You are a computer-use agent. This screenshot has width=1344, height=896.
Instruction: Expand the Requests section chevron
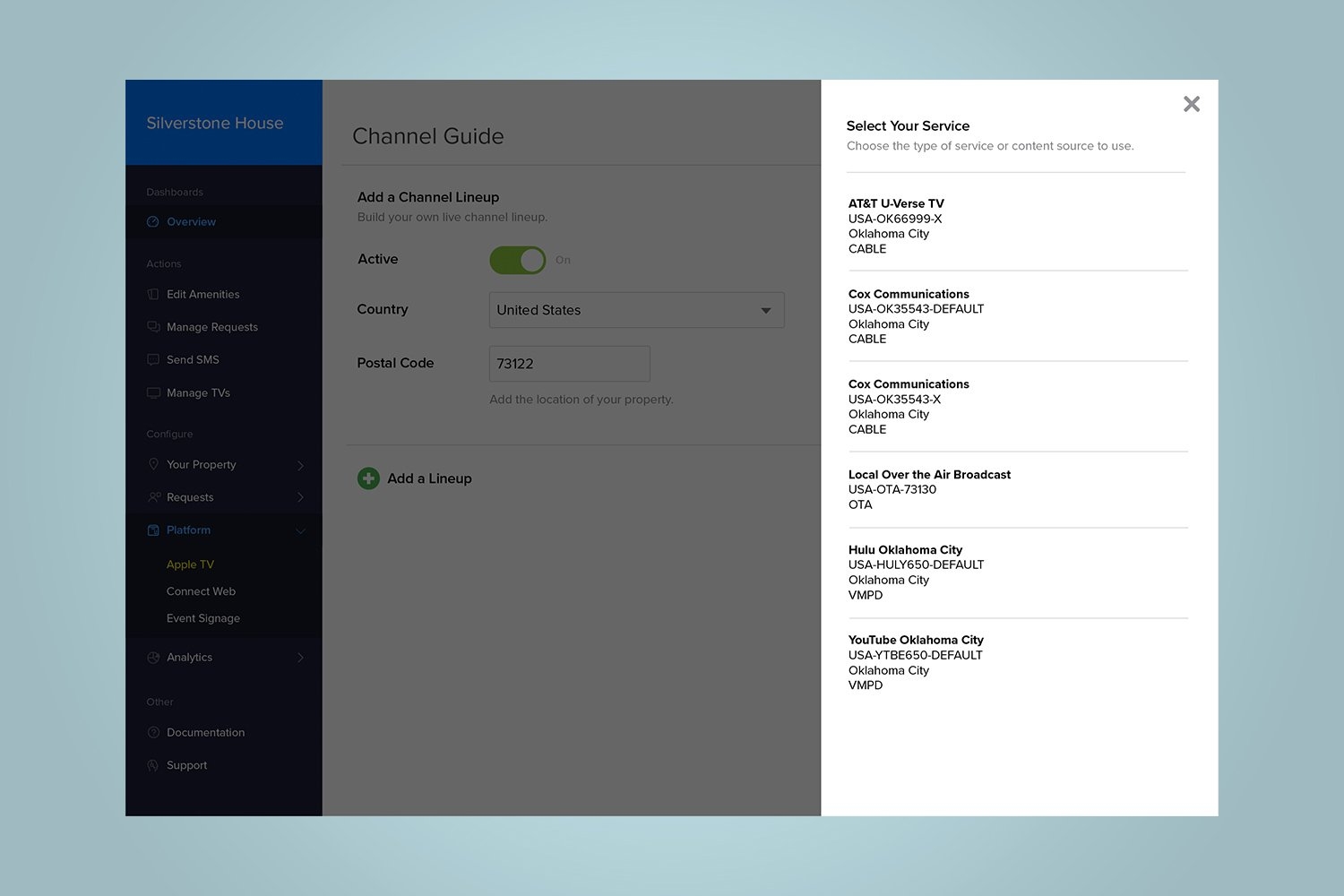[300, 497]
